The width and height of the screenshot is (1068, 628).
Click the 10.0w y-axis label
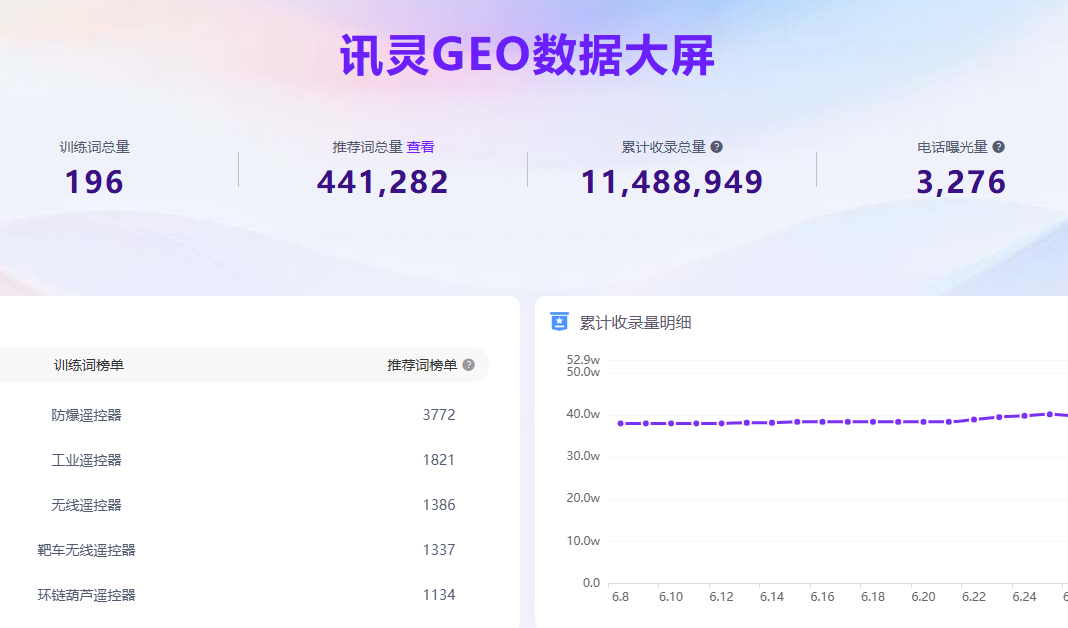(x=583, y=541)
